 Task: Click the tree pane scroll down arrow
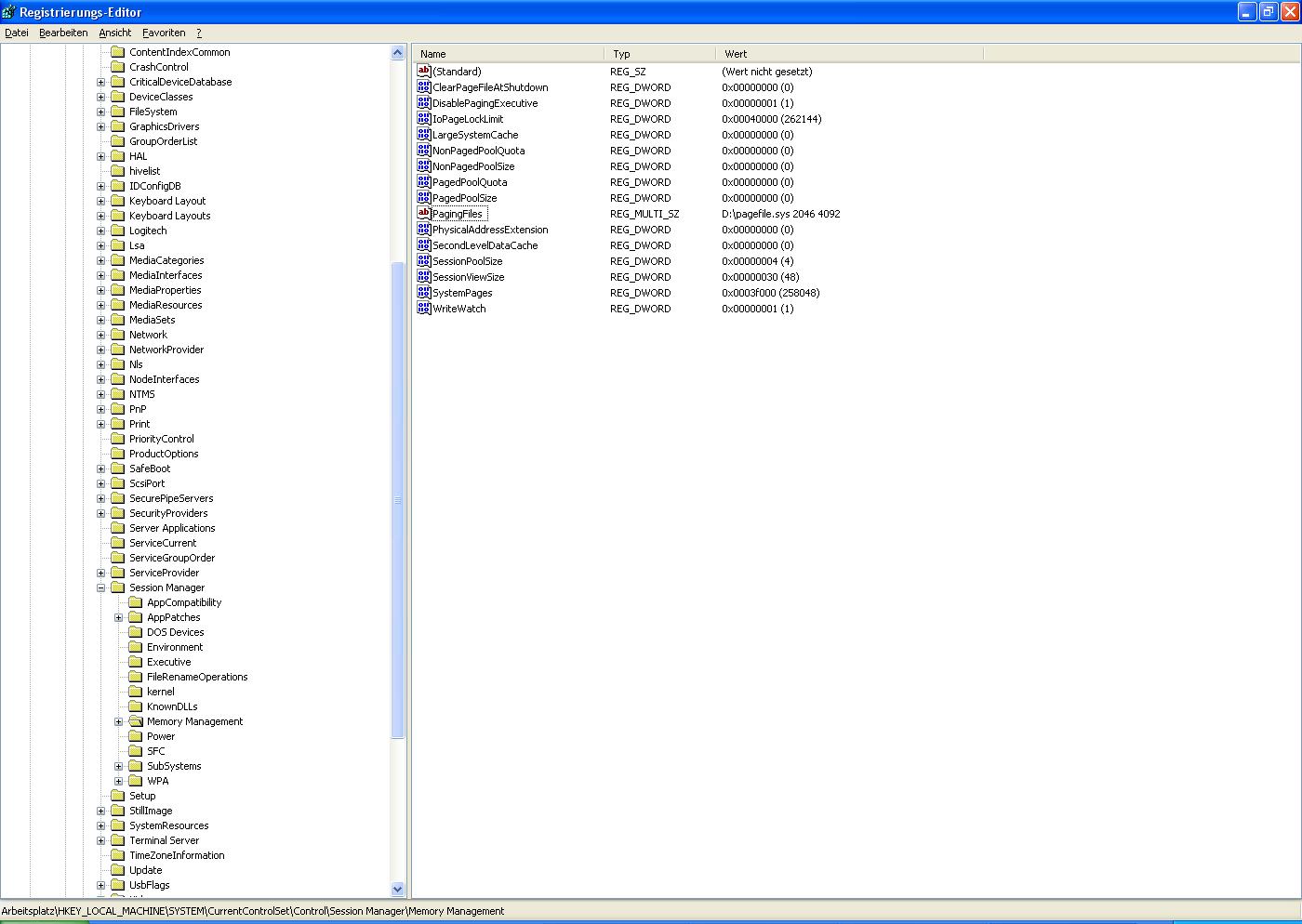click(398, 889)
